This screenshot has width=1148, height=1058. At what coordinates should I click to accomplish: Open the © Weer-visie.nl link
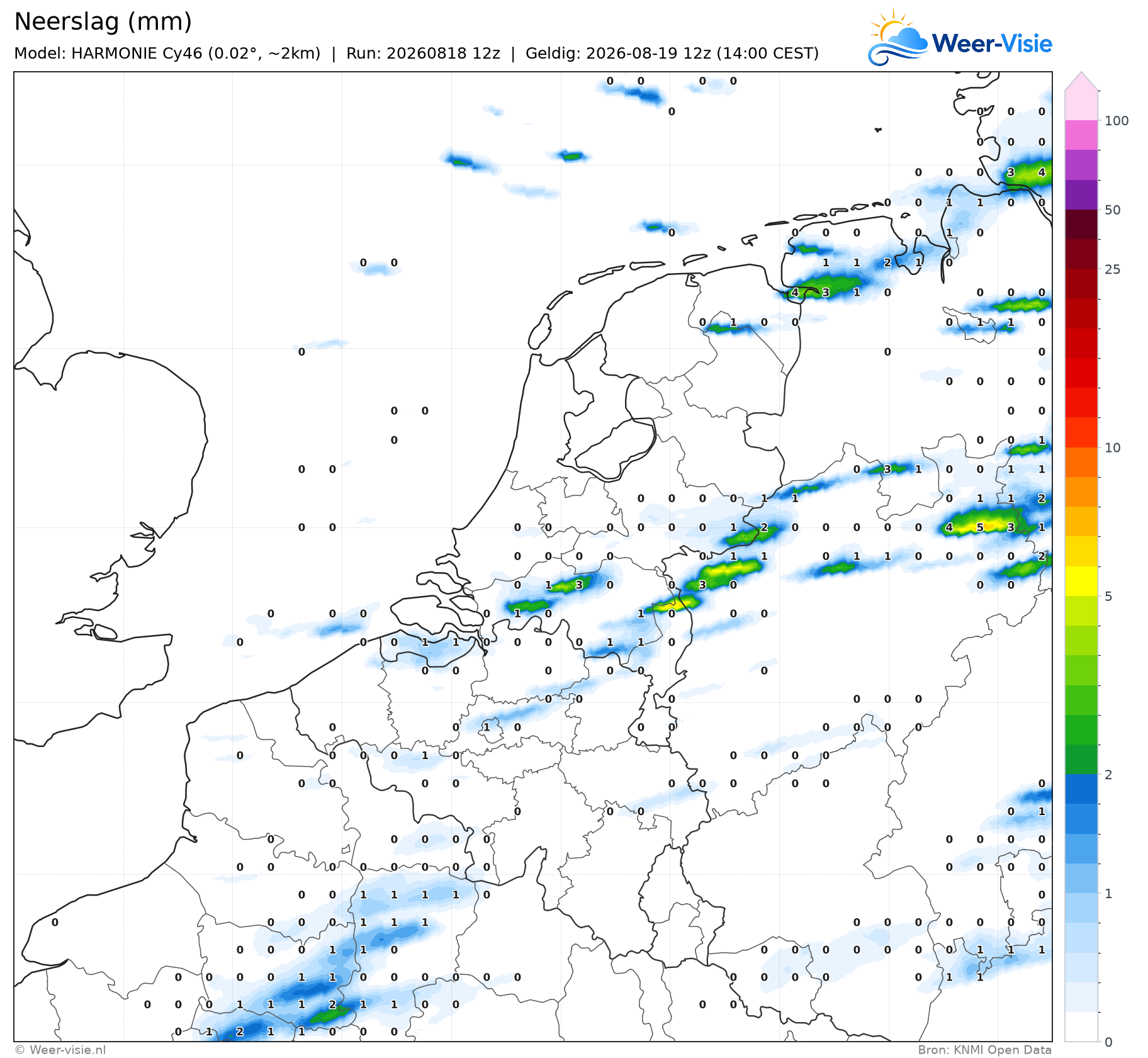60,1049
